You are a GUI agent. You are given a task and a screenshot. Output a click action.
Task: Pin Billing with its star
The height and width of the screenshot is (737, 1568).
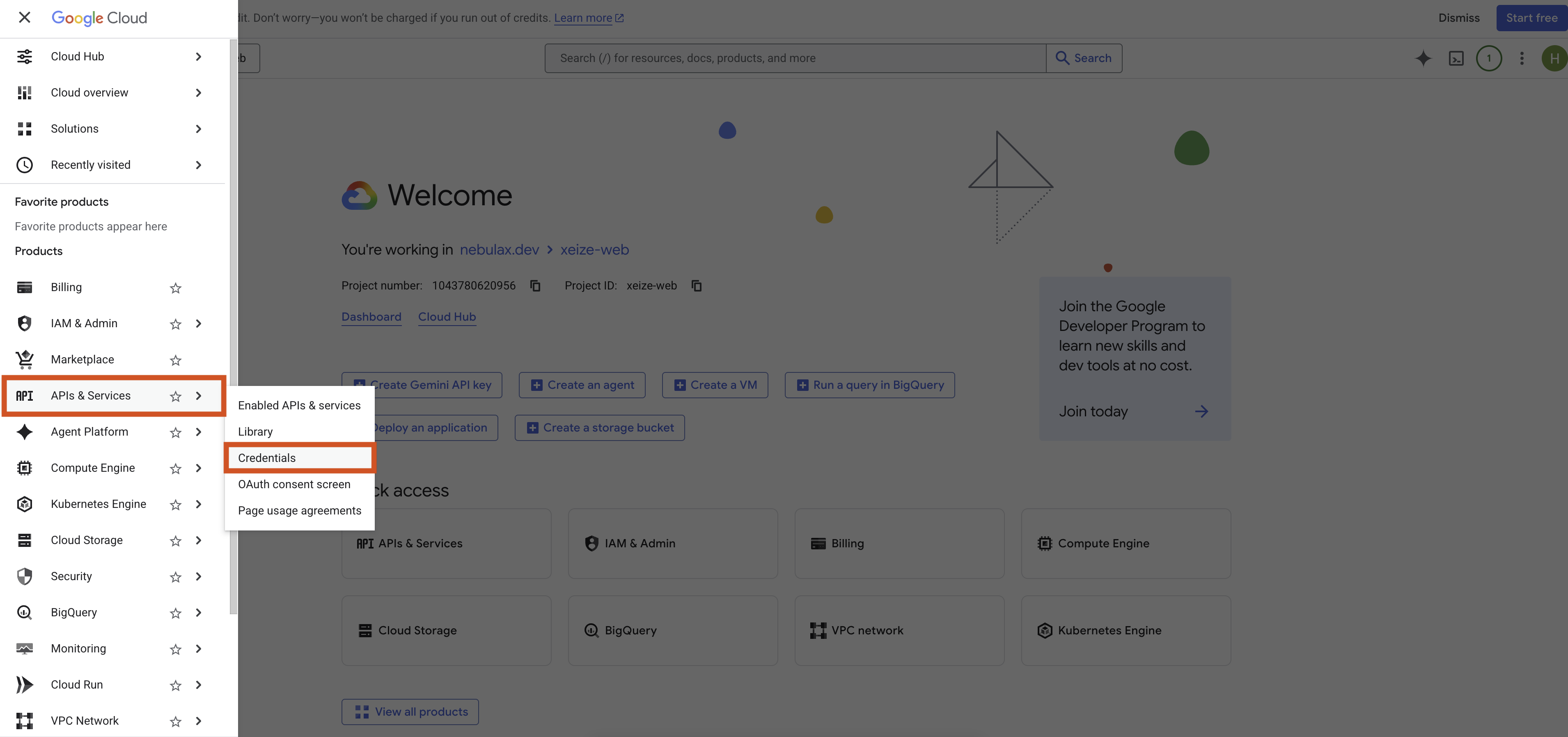pos(175,287)
